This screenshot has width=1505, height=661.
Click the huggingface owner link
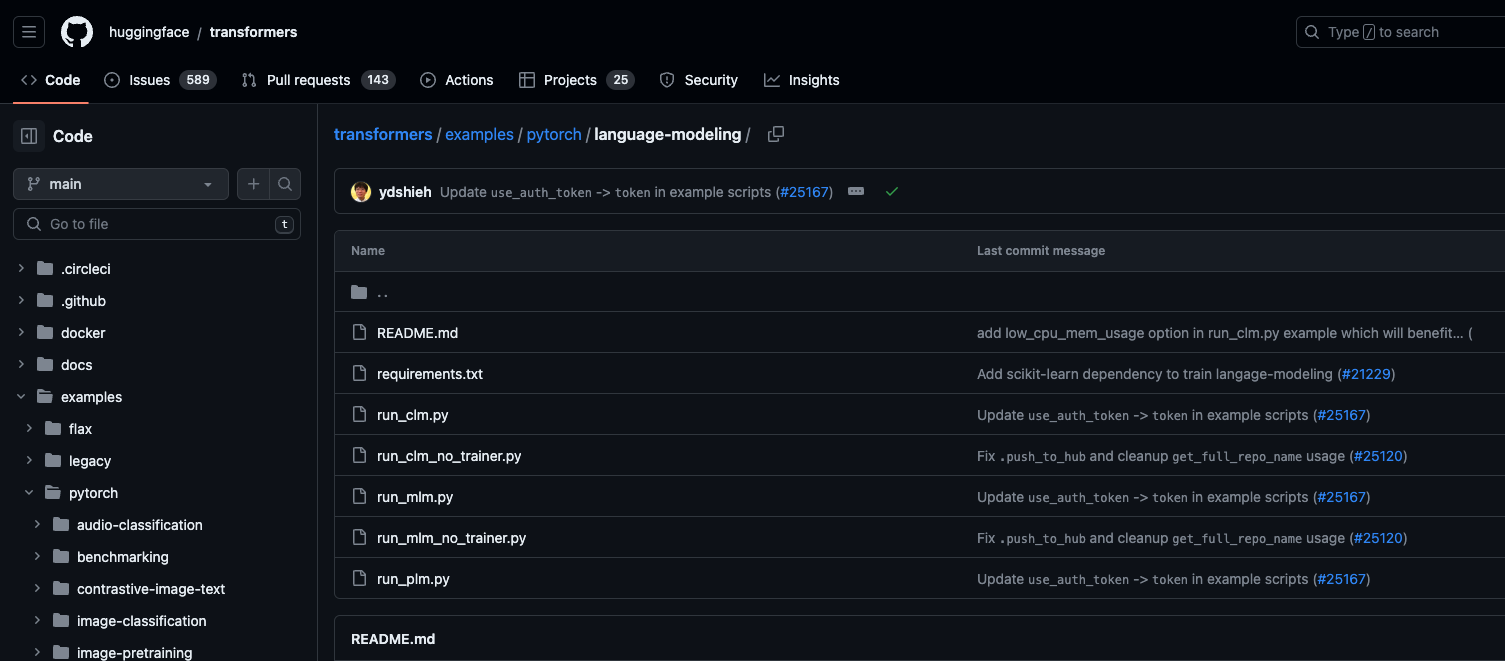[x=149, y=32]
